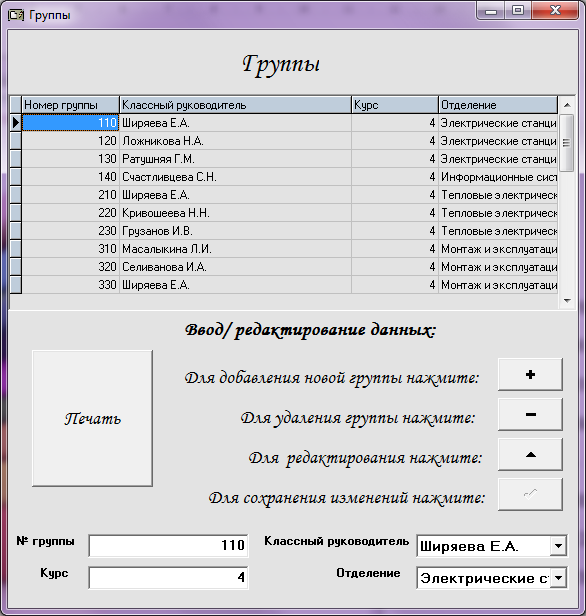Open the Классный руководитель dropdown
This screenshot has width=586, height=616.
click(558, 546)
